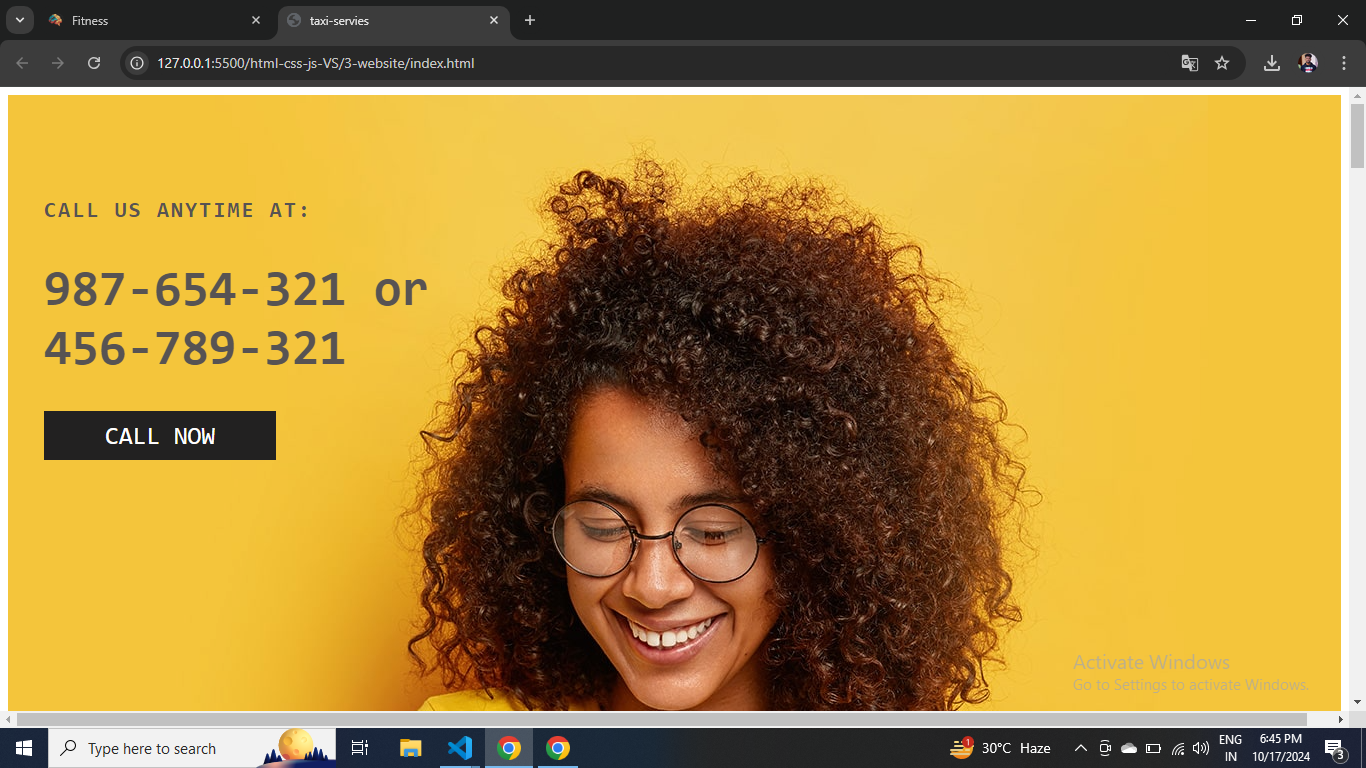This screenshot has height=768, width=1366.
Task: Click the CALL NOW button
Action: click(x=160, y=436)
